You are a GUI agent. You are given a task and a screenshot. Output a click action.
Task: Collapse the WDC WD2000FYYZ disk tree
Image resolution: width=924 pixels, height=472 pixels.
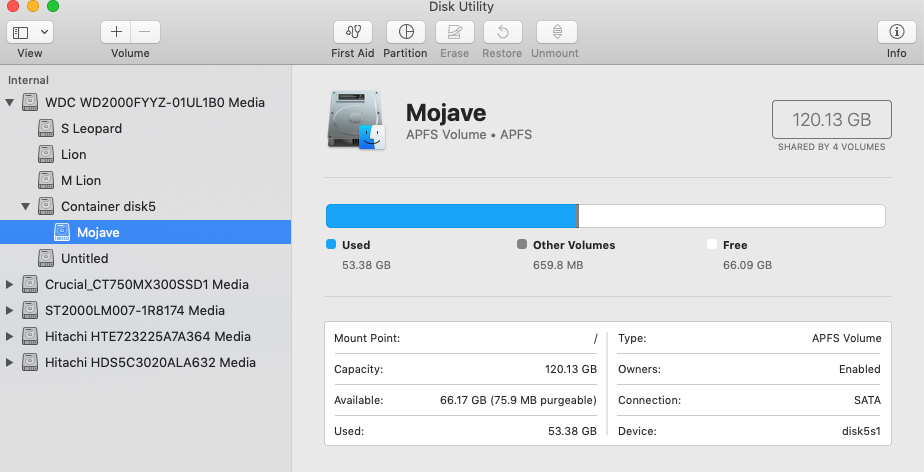[x=9, y=103]
